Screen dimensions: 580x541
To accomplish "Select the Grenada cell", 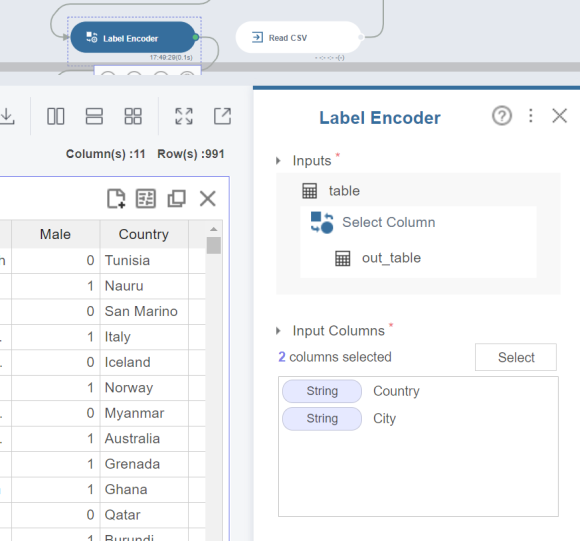I will 144,464.
